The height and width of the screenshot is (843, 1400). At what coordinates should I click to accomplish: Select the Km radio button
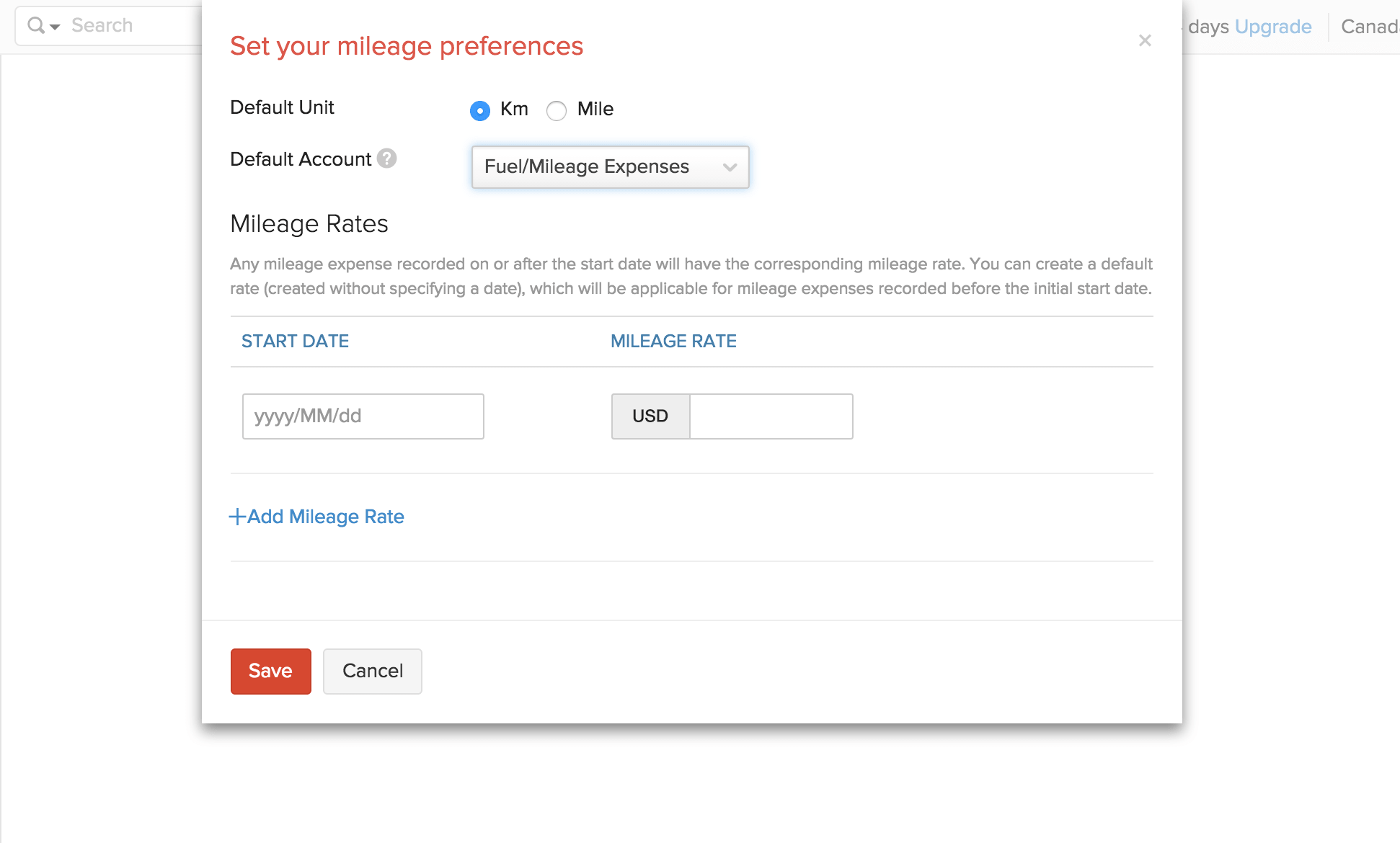pos(480,109)
